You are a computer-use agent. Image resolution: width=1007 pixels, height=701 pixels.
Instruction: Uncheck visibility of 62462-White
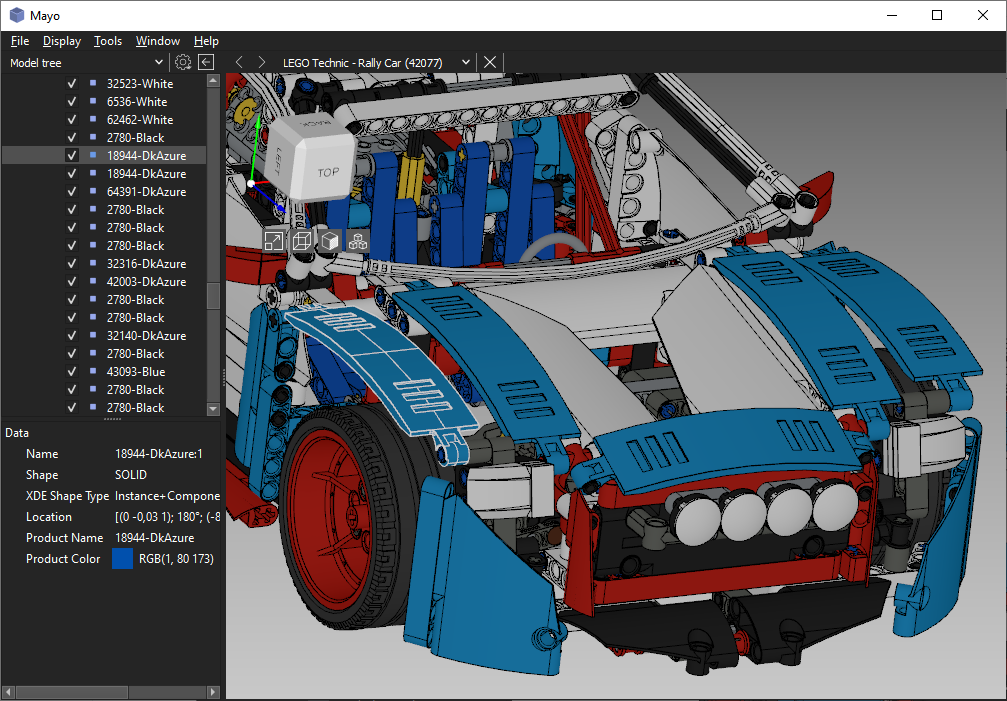pos(71,119)
